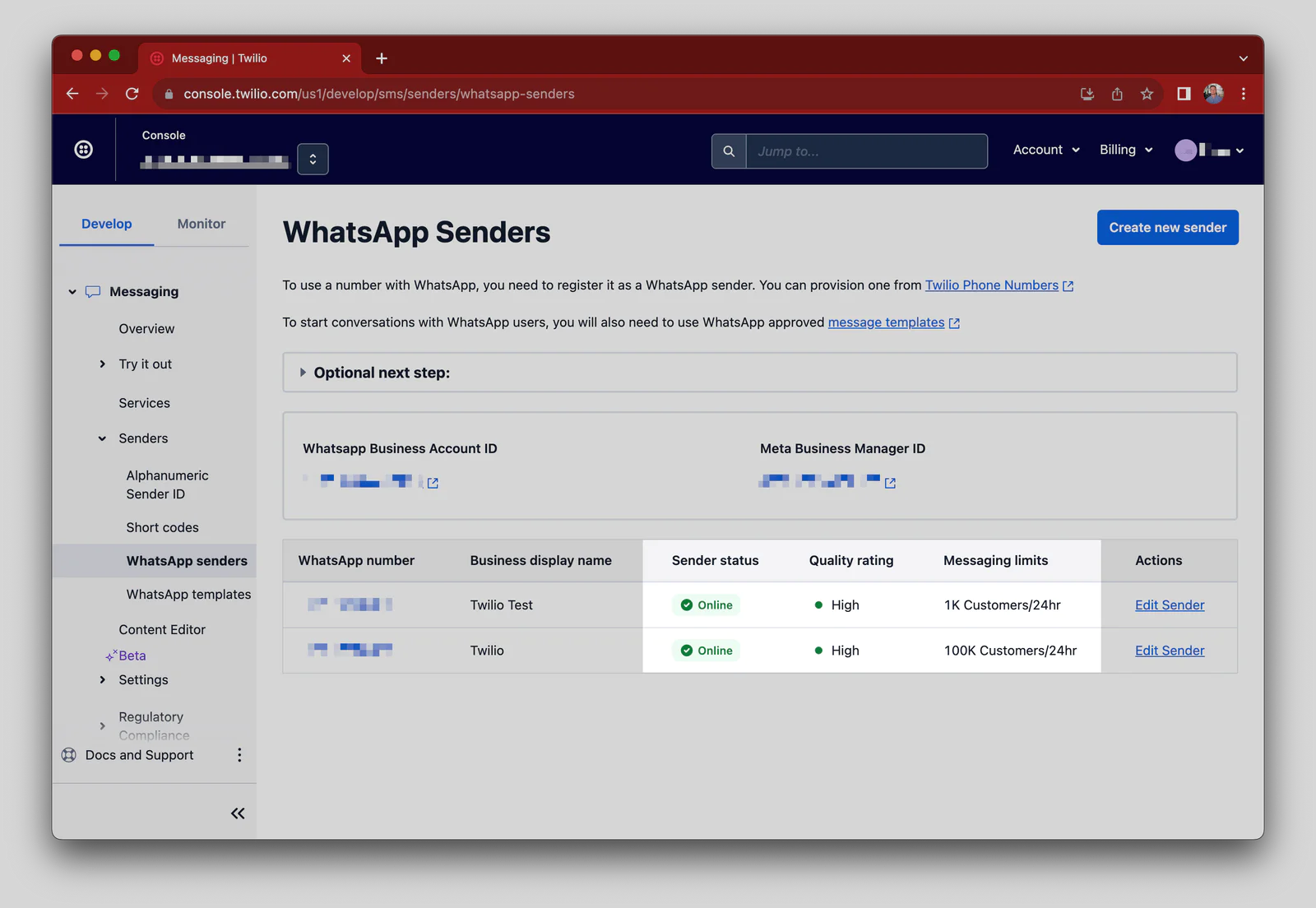Bookmark this page with star icon
The height and width of the screenshot is (908, 1316).
1147,94
